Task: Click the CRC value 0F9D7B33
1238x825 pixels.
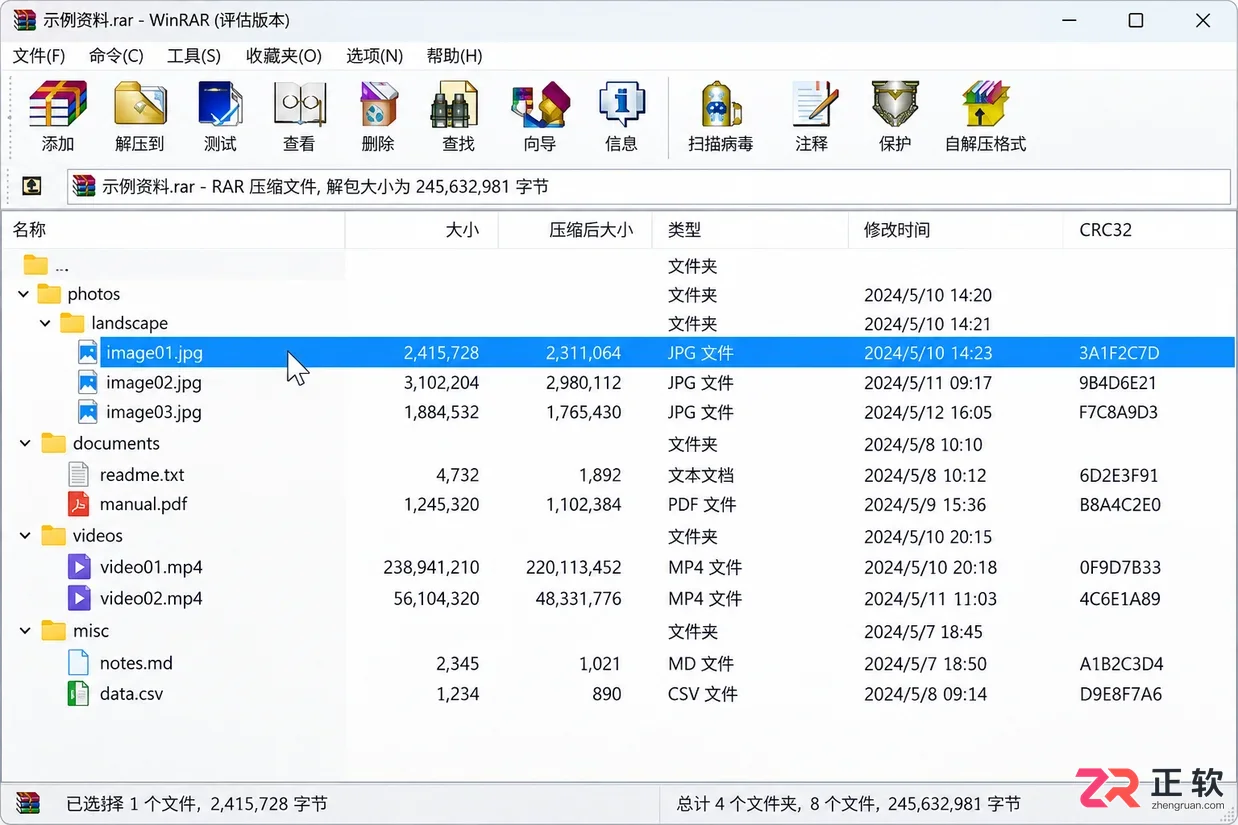Action: pos(1120,568)
